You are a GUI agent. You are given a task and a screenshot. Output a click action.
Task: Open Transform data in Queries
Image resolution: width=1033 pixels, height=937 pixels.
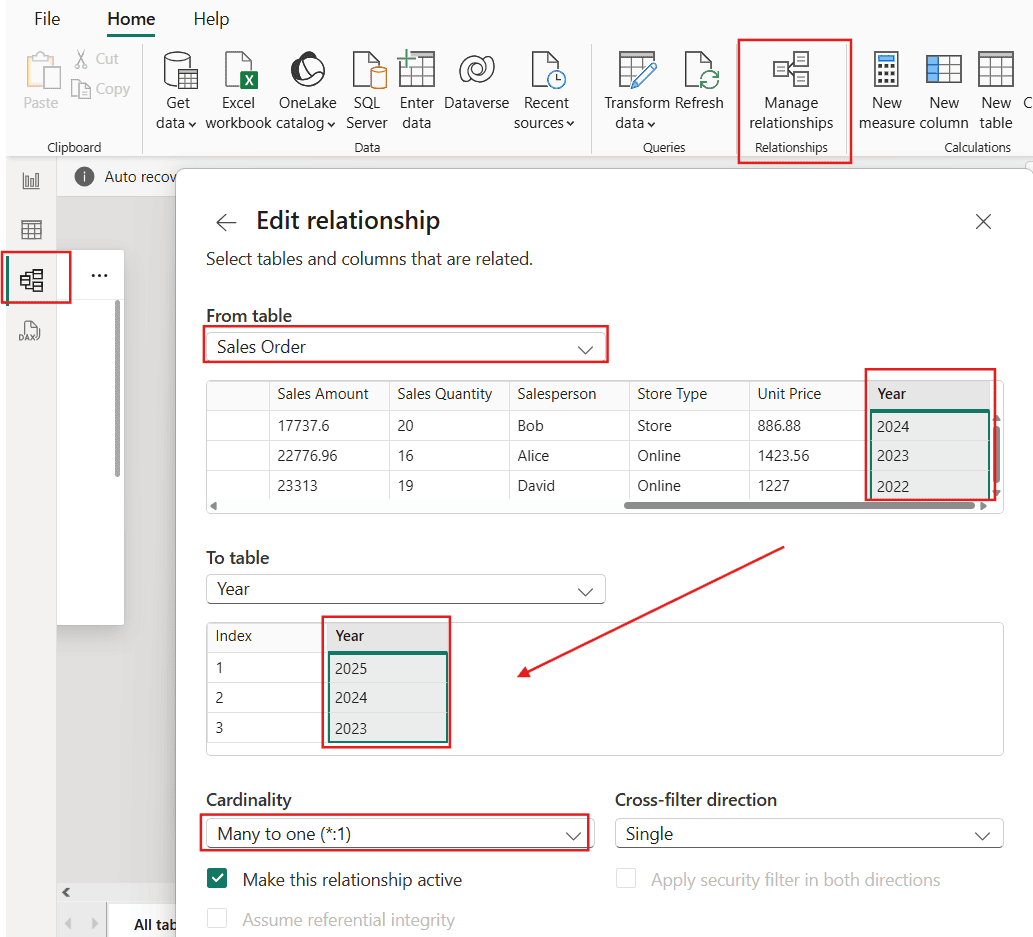click(x=636, y=90)
